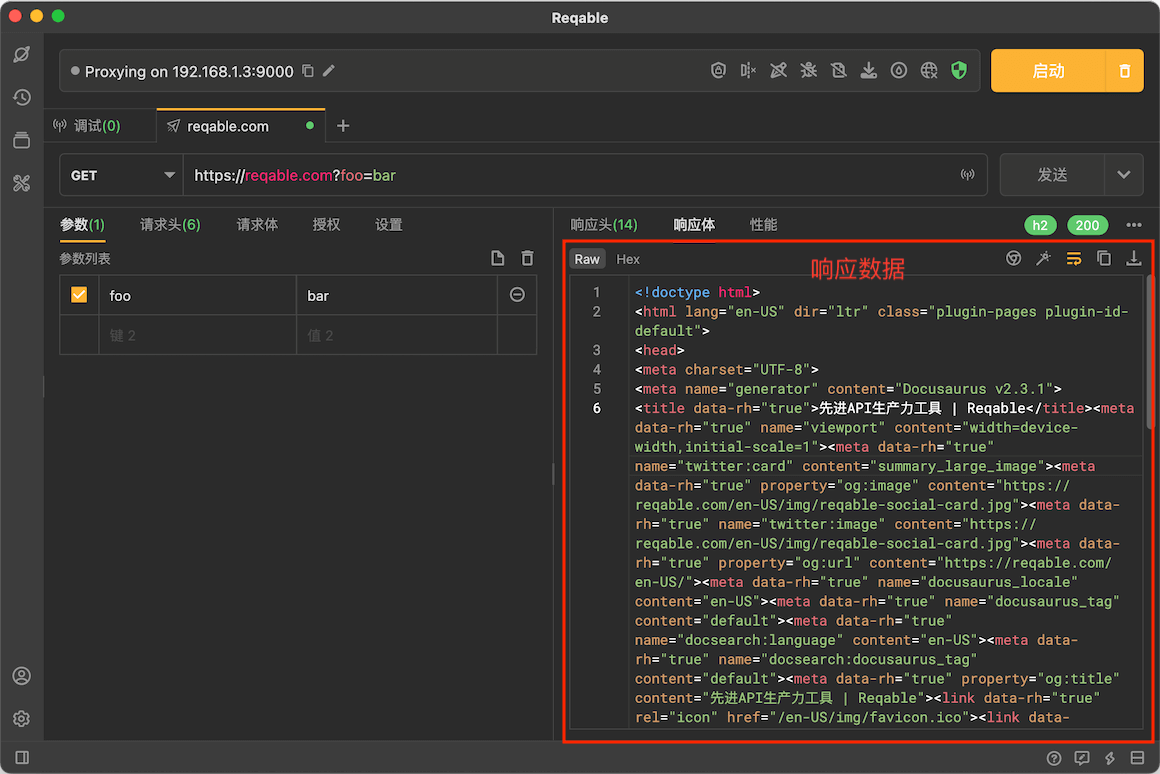Copy the proxy address 192.168.1.3:9000
1160x774 pixels.
[x=308, y=71]
